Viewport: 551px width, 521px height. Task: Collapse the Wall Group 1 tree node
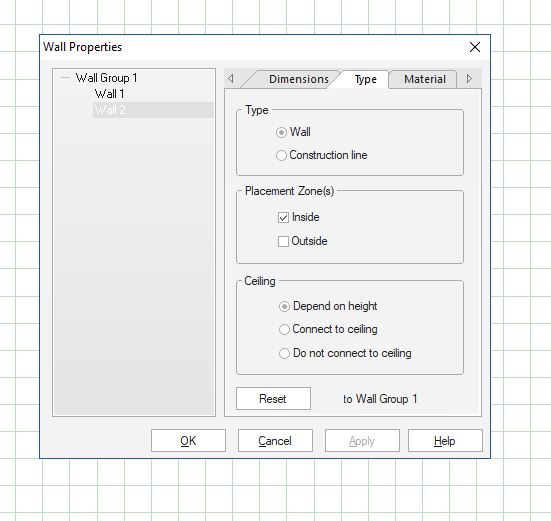tap(65, 78)
